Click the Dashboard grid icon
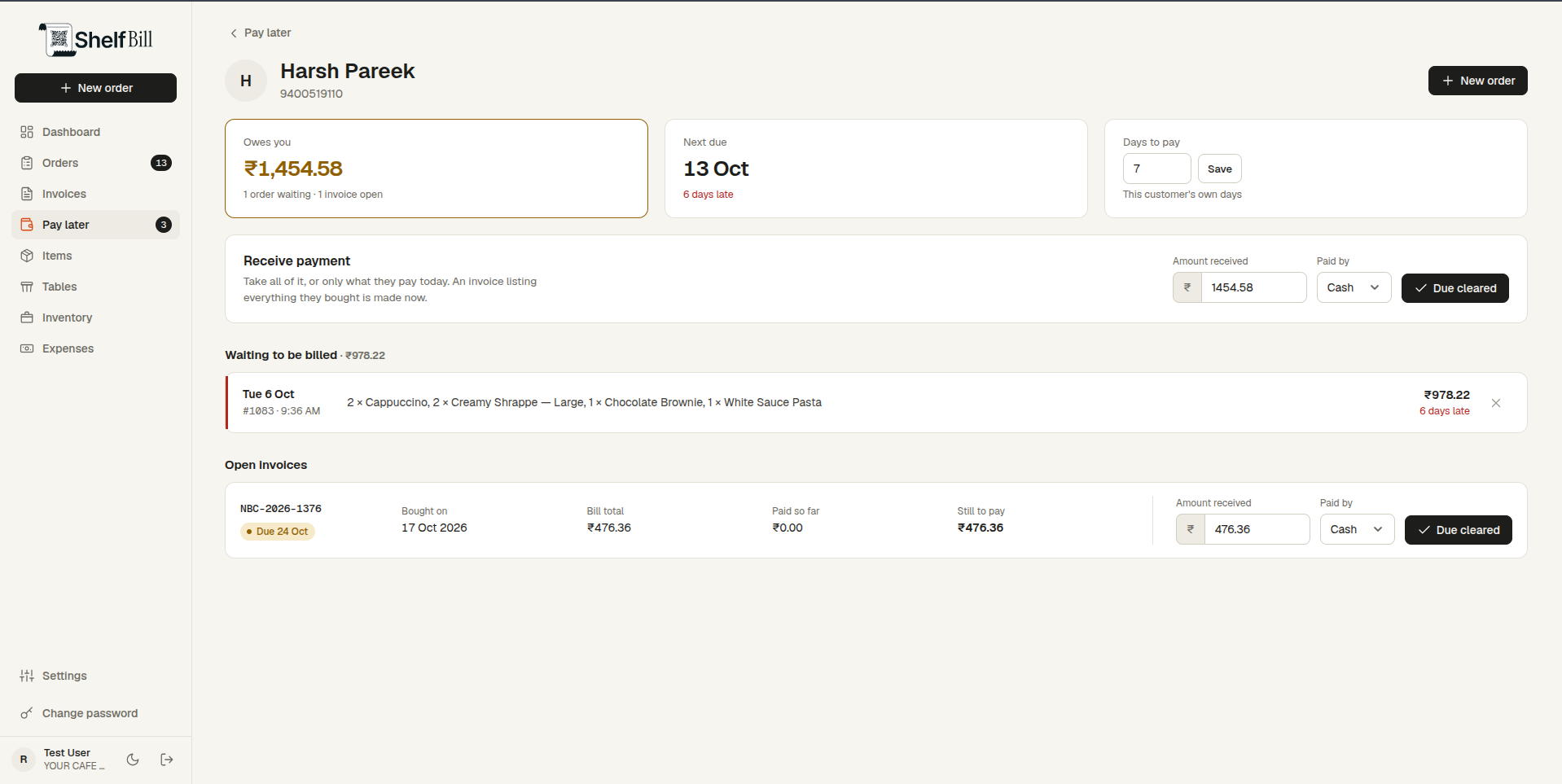1562x784 pixels. click(x=27, y=132)
